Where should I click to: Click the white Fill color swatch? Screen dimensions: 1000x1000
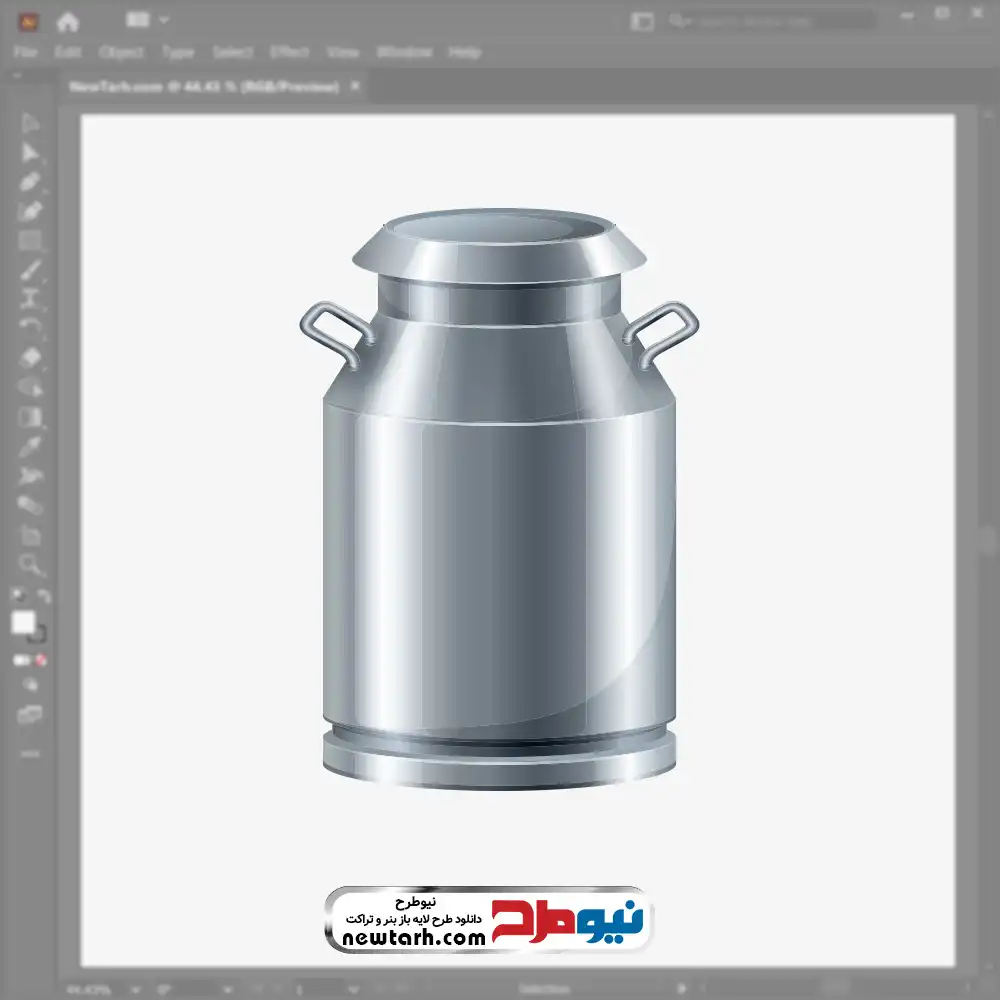point(23,623)
